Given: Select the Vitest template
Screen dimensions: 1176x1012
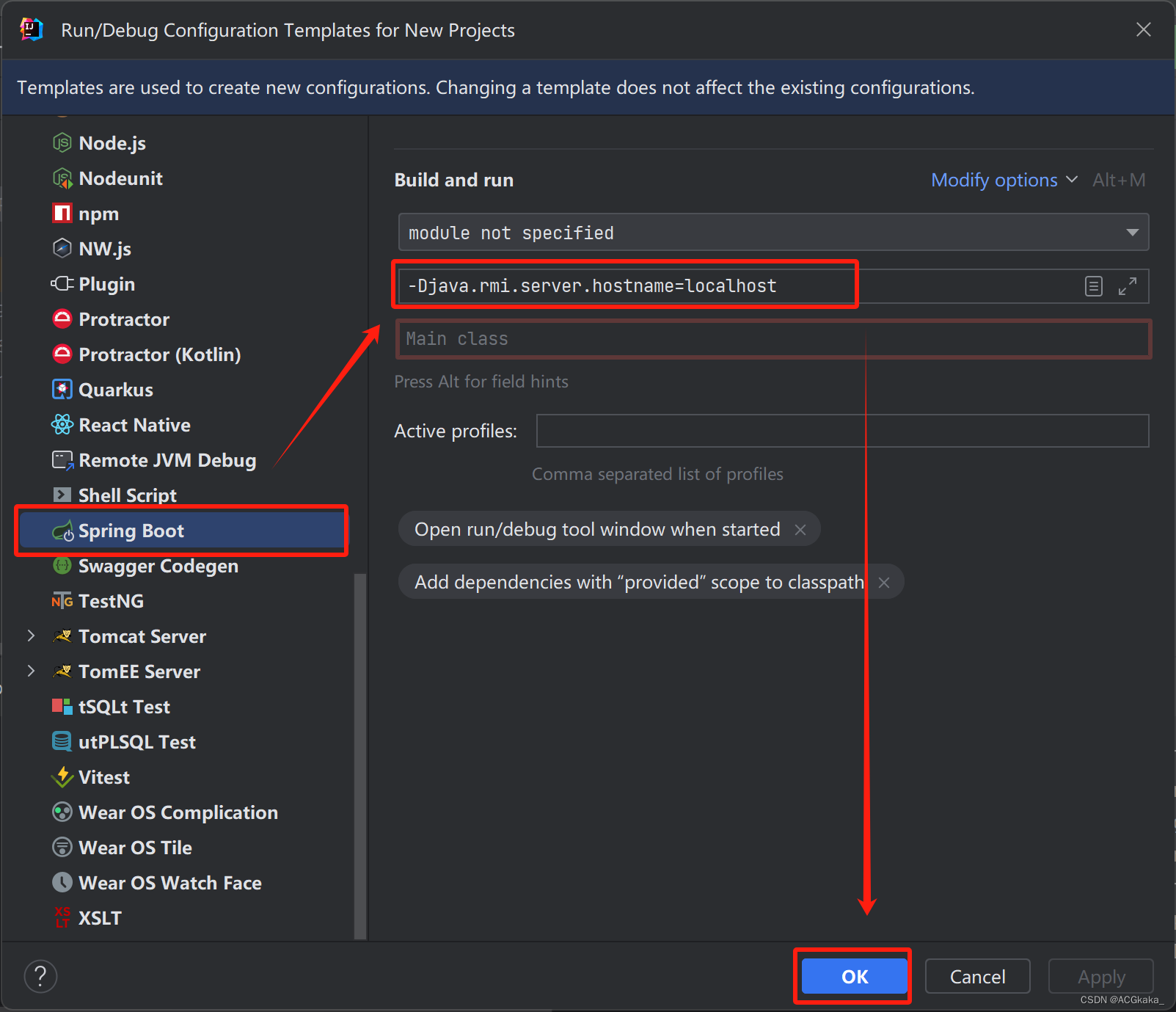Looking at the screenshot, I should (x=182, y=777).
